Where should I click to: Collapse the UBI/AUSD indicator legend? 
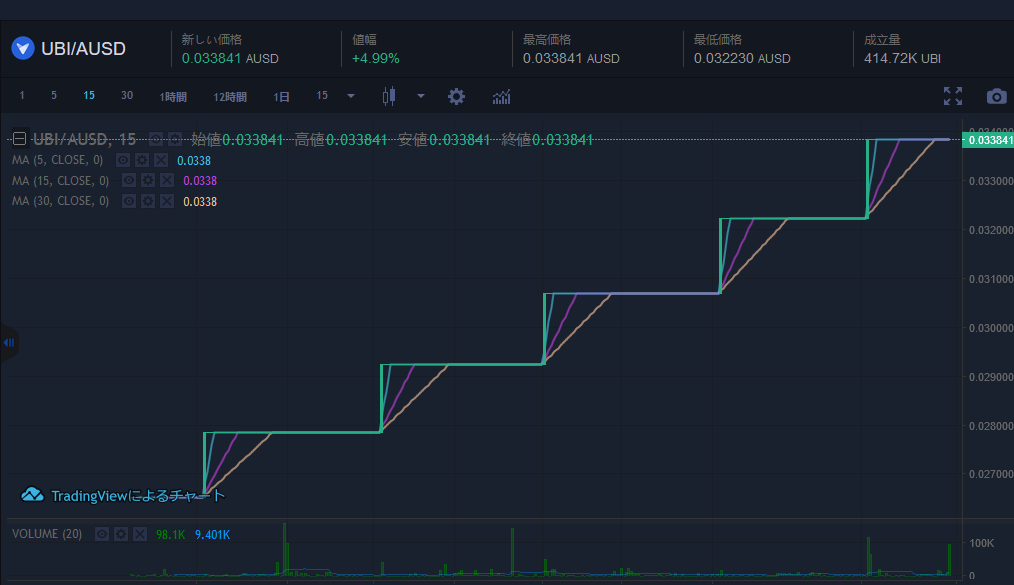19,140
